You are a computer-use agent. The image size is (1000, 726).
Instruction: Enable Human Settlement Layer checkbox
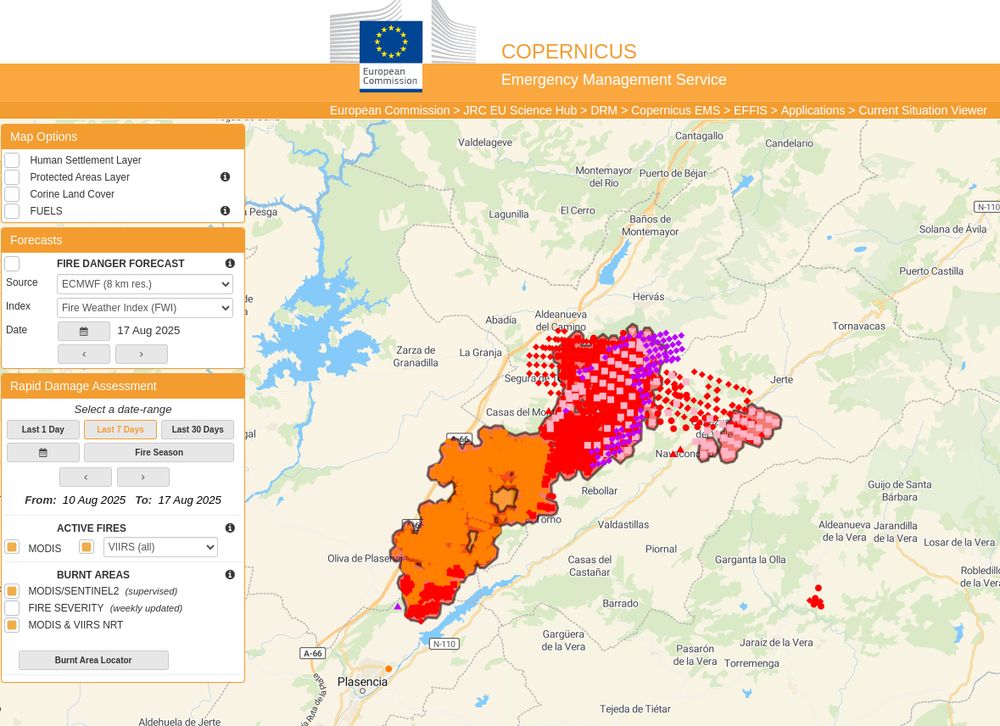[x=12, y=159]
